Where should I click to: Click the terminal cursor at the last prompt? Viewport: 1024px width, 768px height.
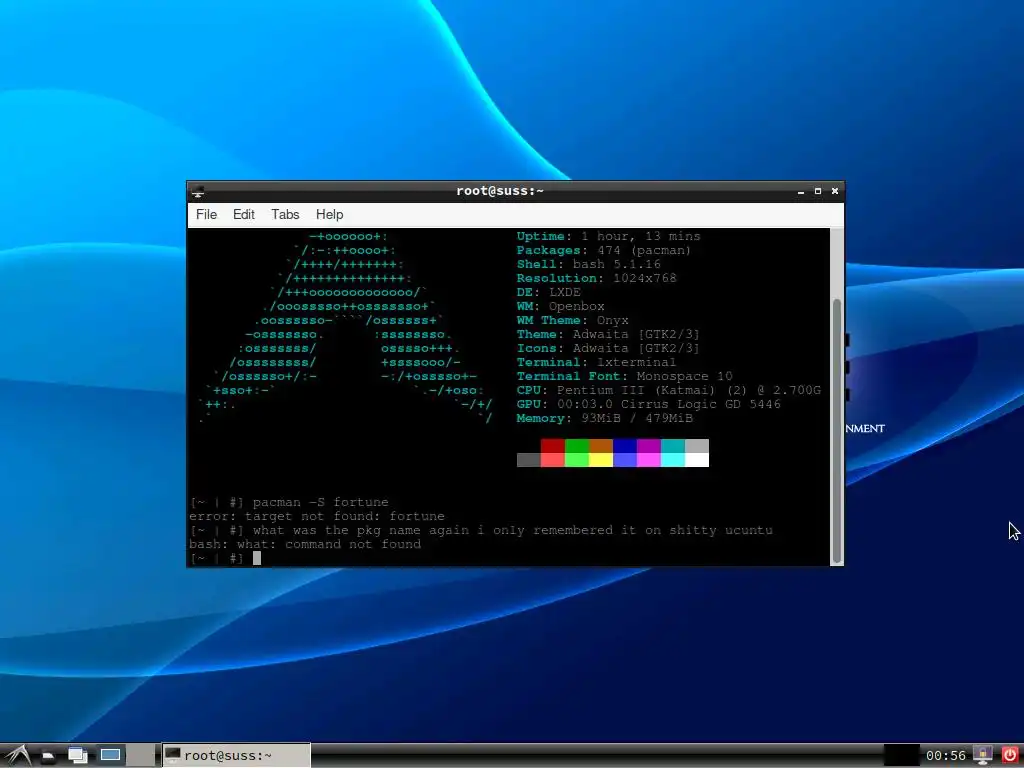coord(257,558)
